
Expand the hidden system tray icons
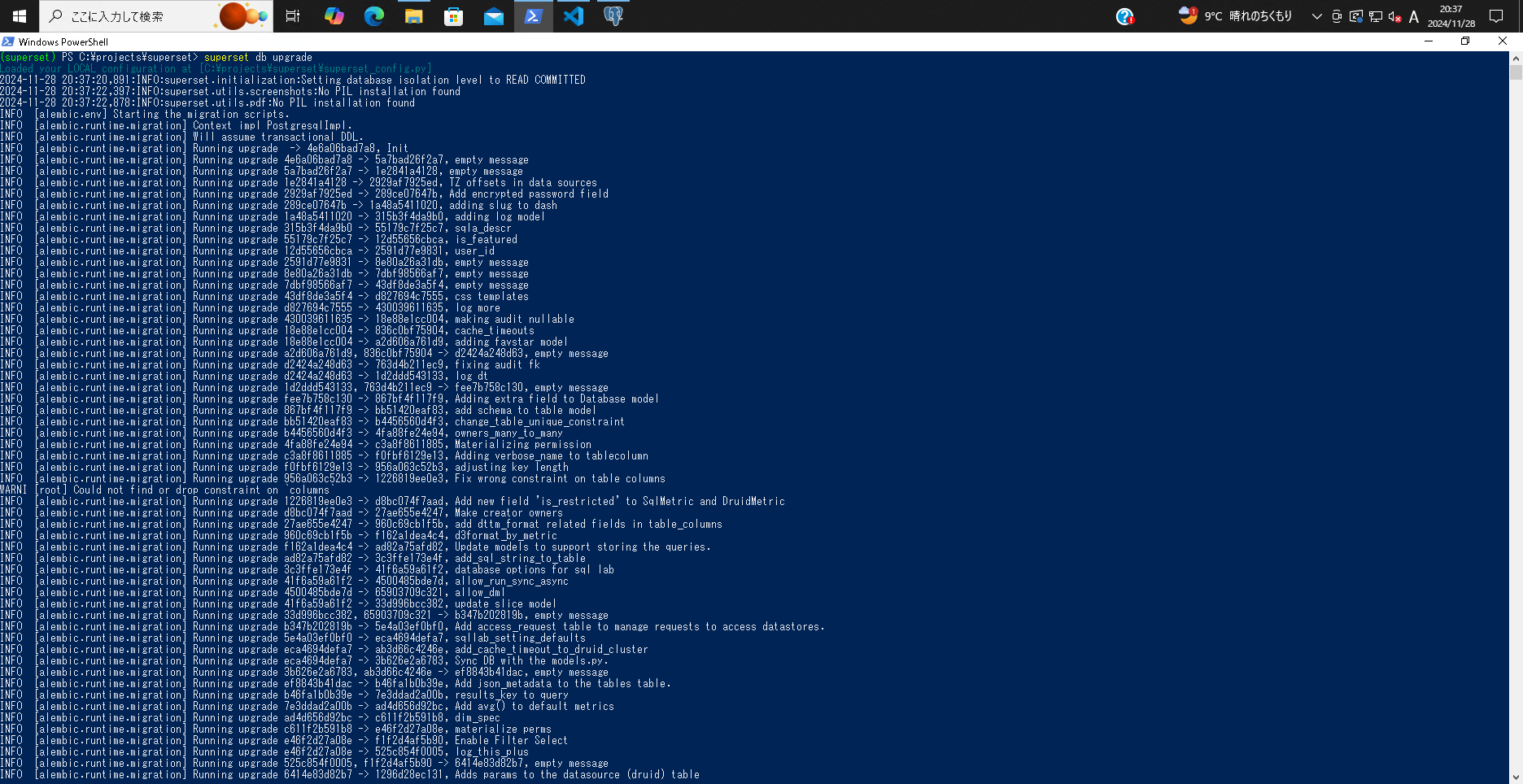(x=1316, y=16)
